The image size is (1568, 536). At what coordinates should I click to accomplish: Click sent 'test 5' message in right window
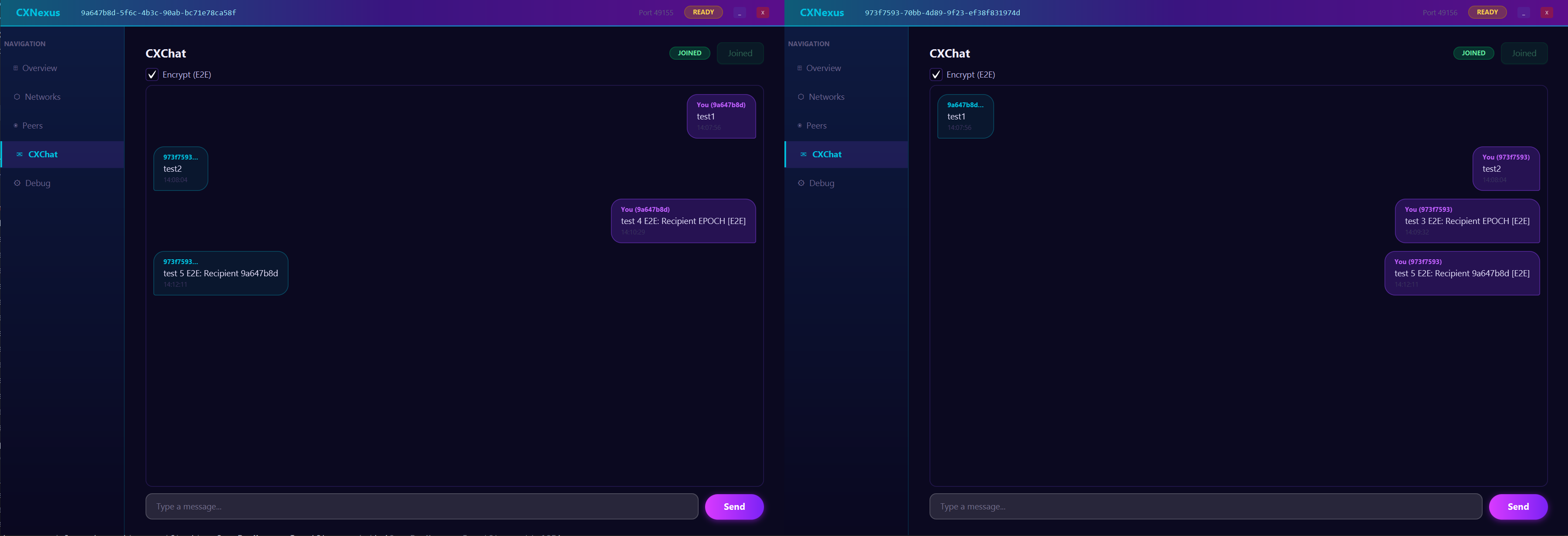(1463, 273)
